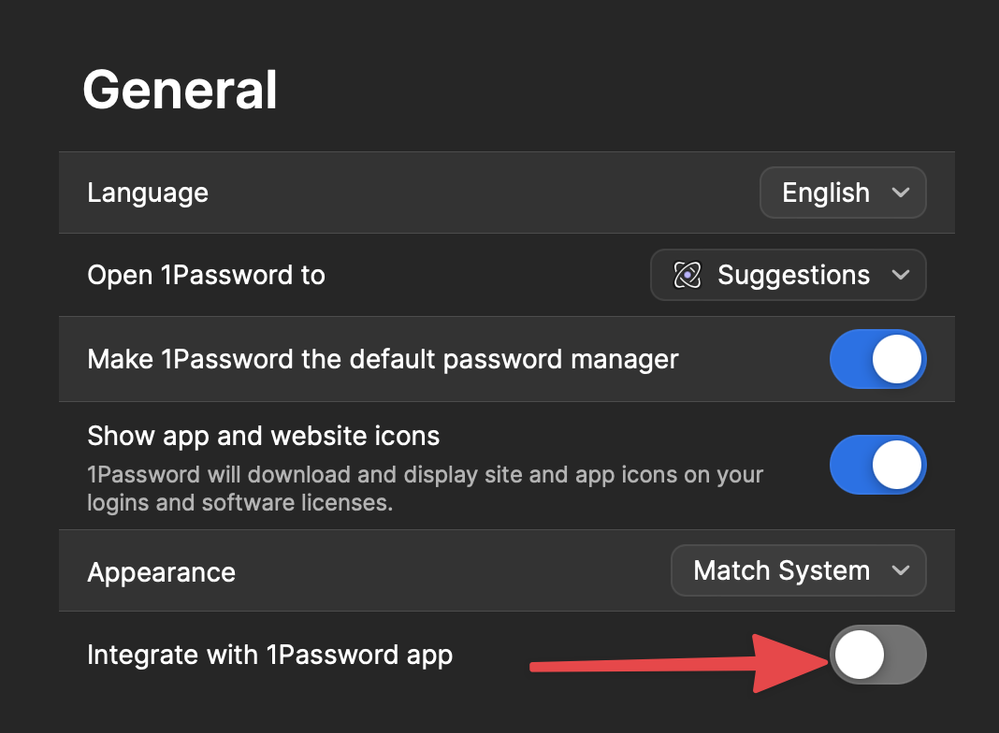Click the chevron on the English dropdown

[x=900, y=193]
